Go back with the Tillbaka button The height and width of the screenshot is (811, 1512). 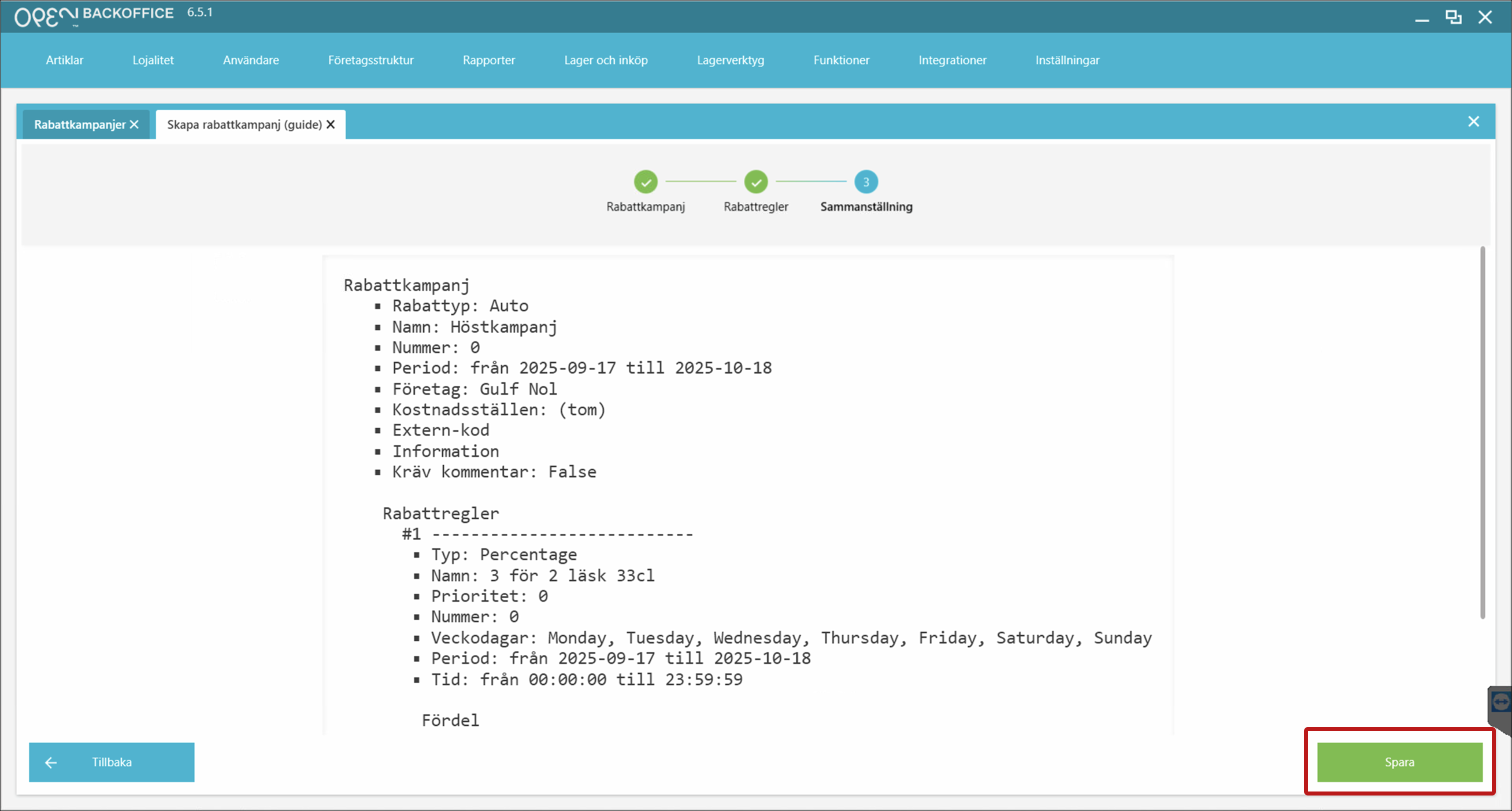click(x=111, y=762)
